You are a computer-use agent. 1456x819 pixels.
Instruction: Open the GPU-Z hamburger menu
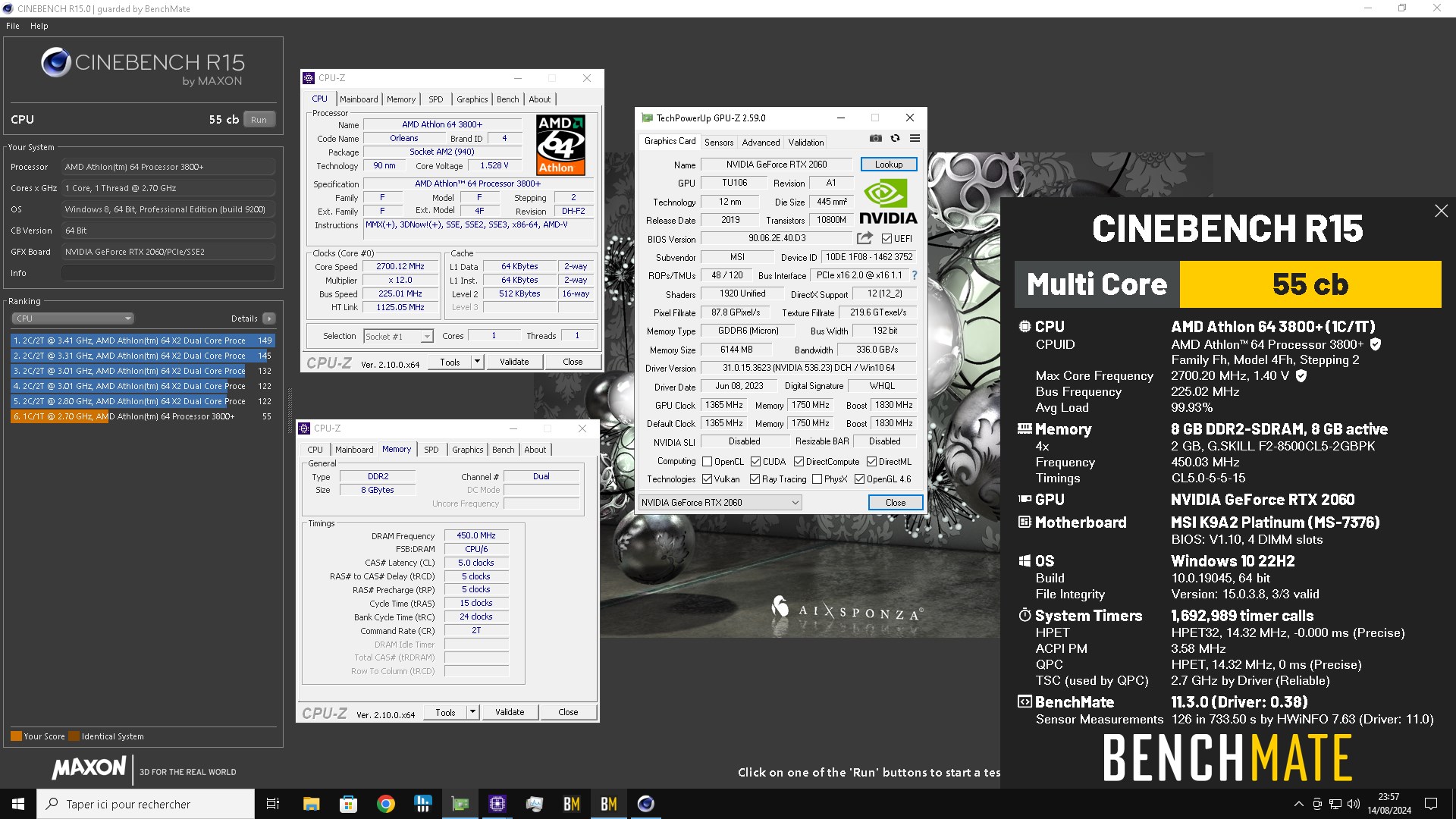[x=915, y=138]
